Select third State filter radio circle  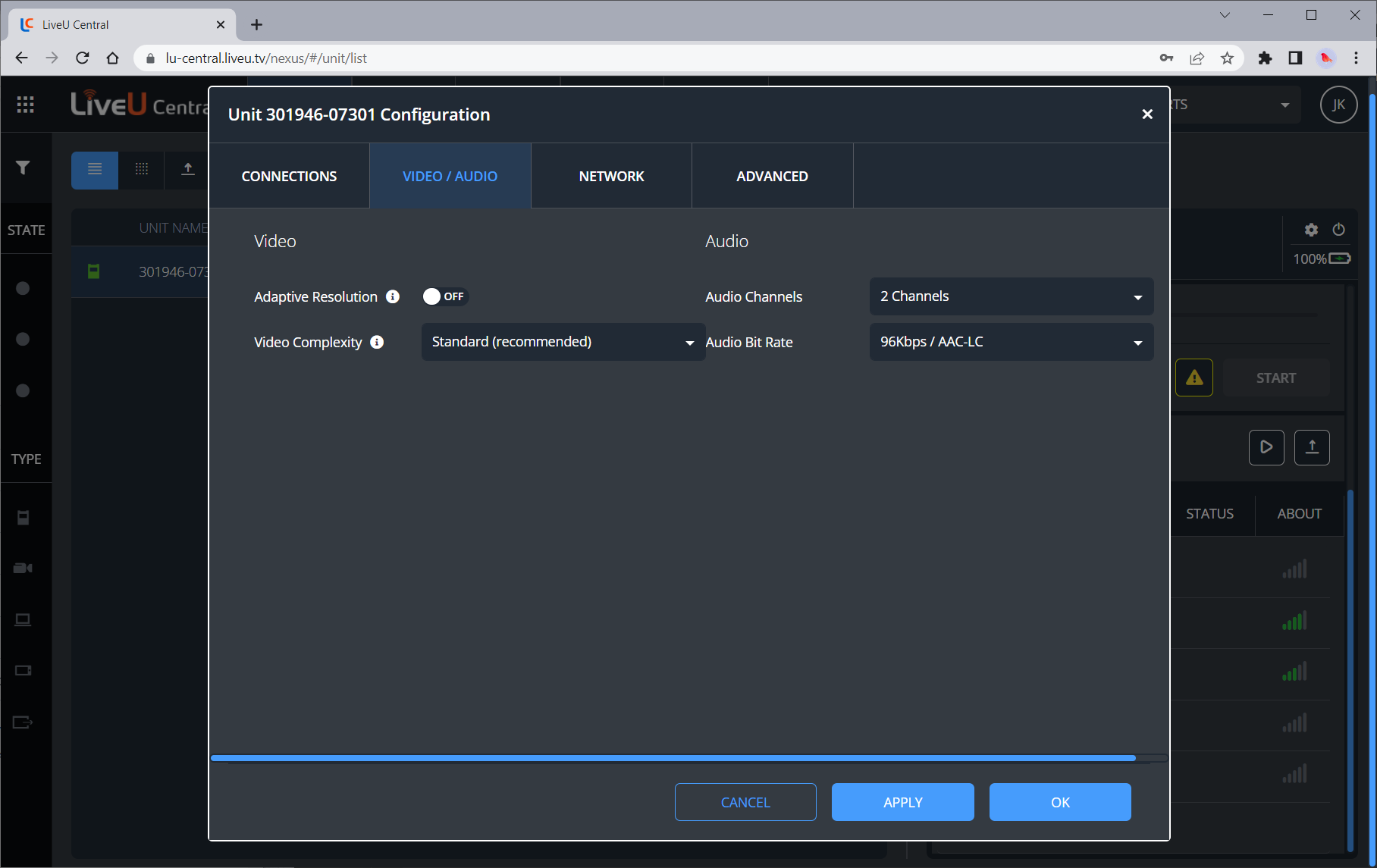pos(23,390)
